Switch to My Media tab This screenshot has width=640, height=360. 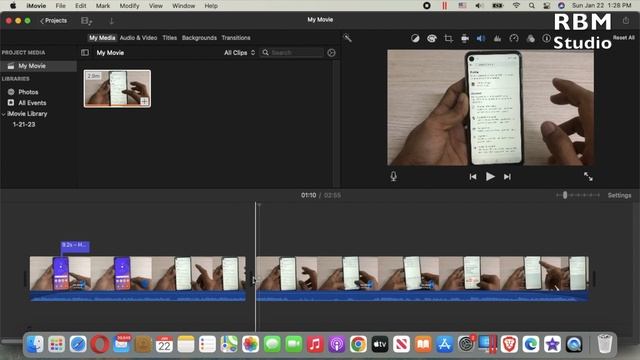pos(102,38)
